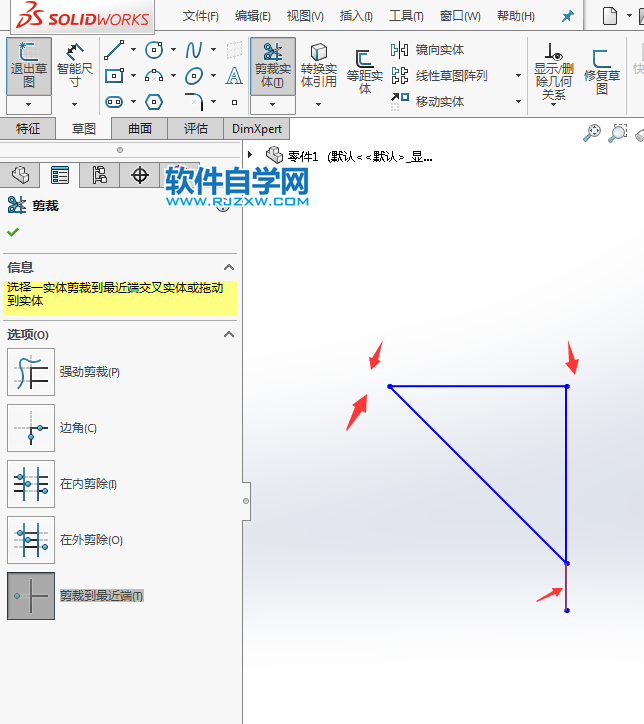Switch to the 曲面 ribbon tab
644x724 pixels.
(139, 129)
